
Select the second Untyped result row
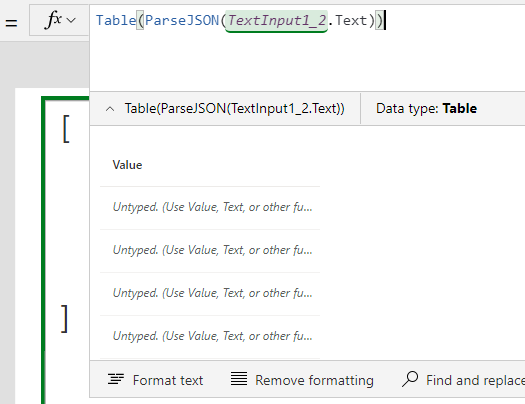click(210, 250)
